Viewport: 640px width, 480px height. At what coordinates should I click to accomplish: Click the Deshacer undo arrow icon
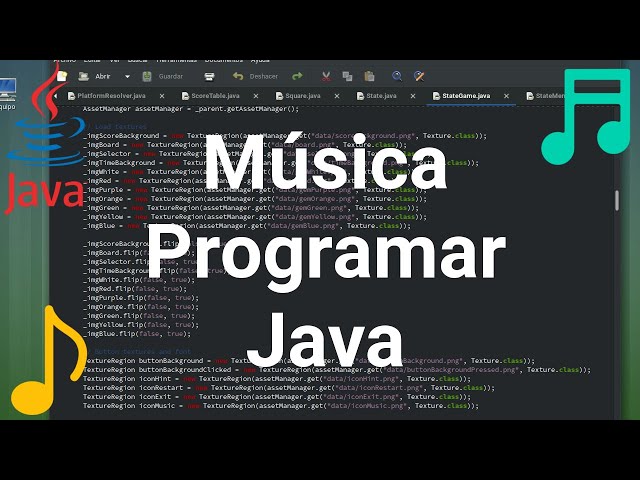point(238,76)
